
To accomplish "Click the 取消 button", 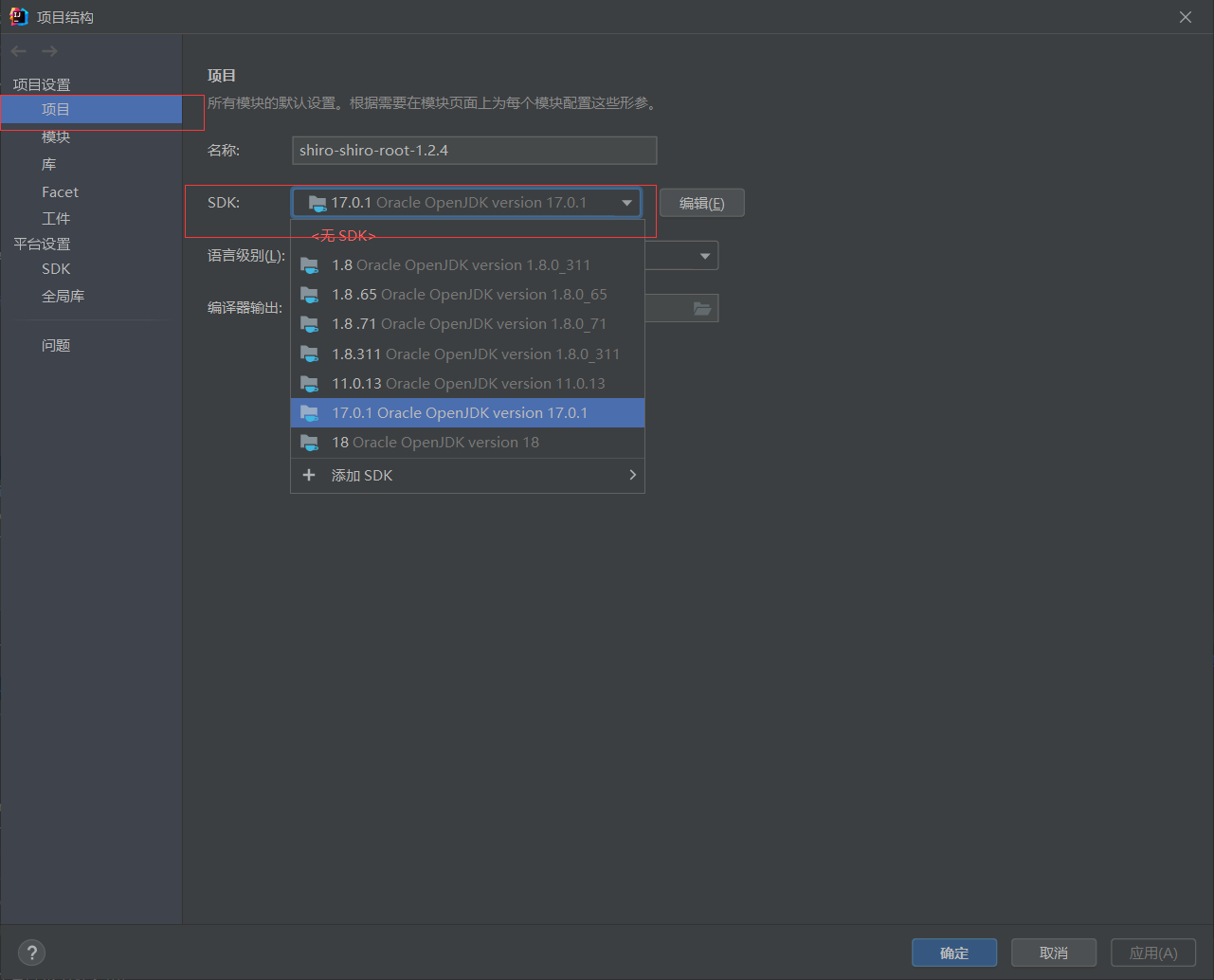I will pyautogui.click(x=1054, y=953).
